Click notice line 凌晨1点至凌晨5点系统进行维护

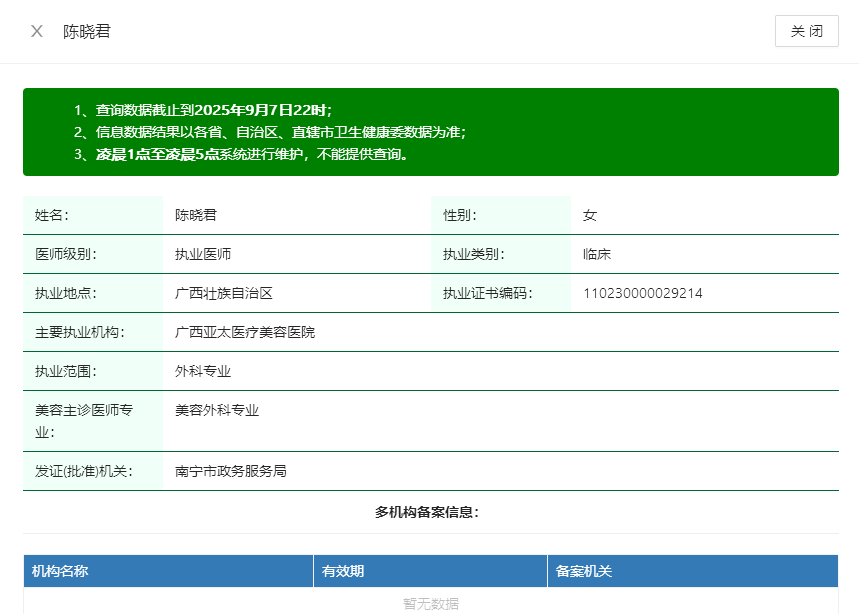coord(251,154)
